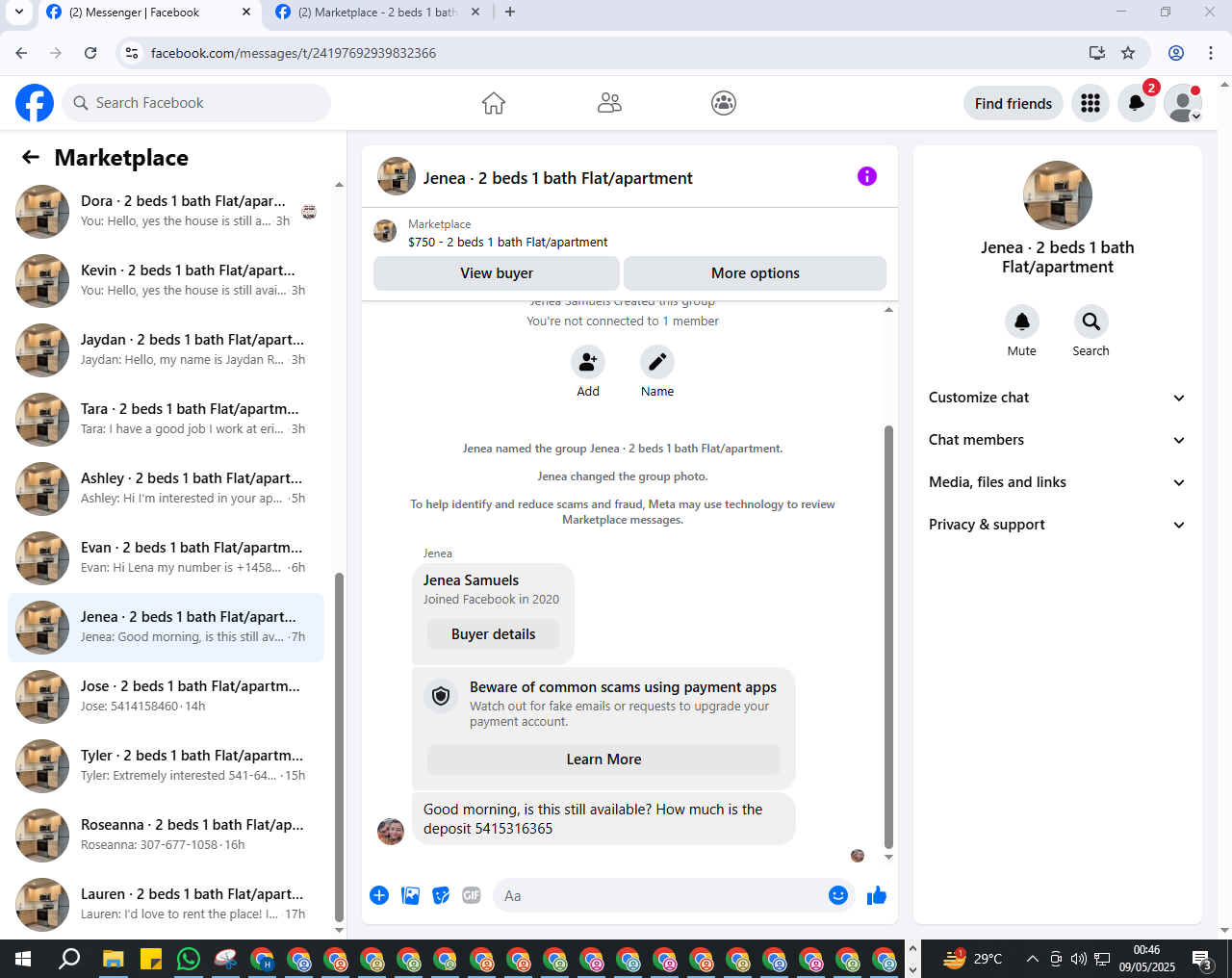
Task: Edit the group Name pencil icon
Action: [657, 363]
